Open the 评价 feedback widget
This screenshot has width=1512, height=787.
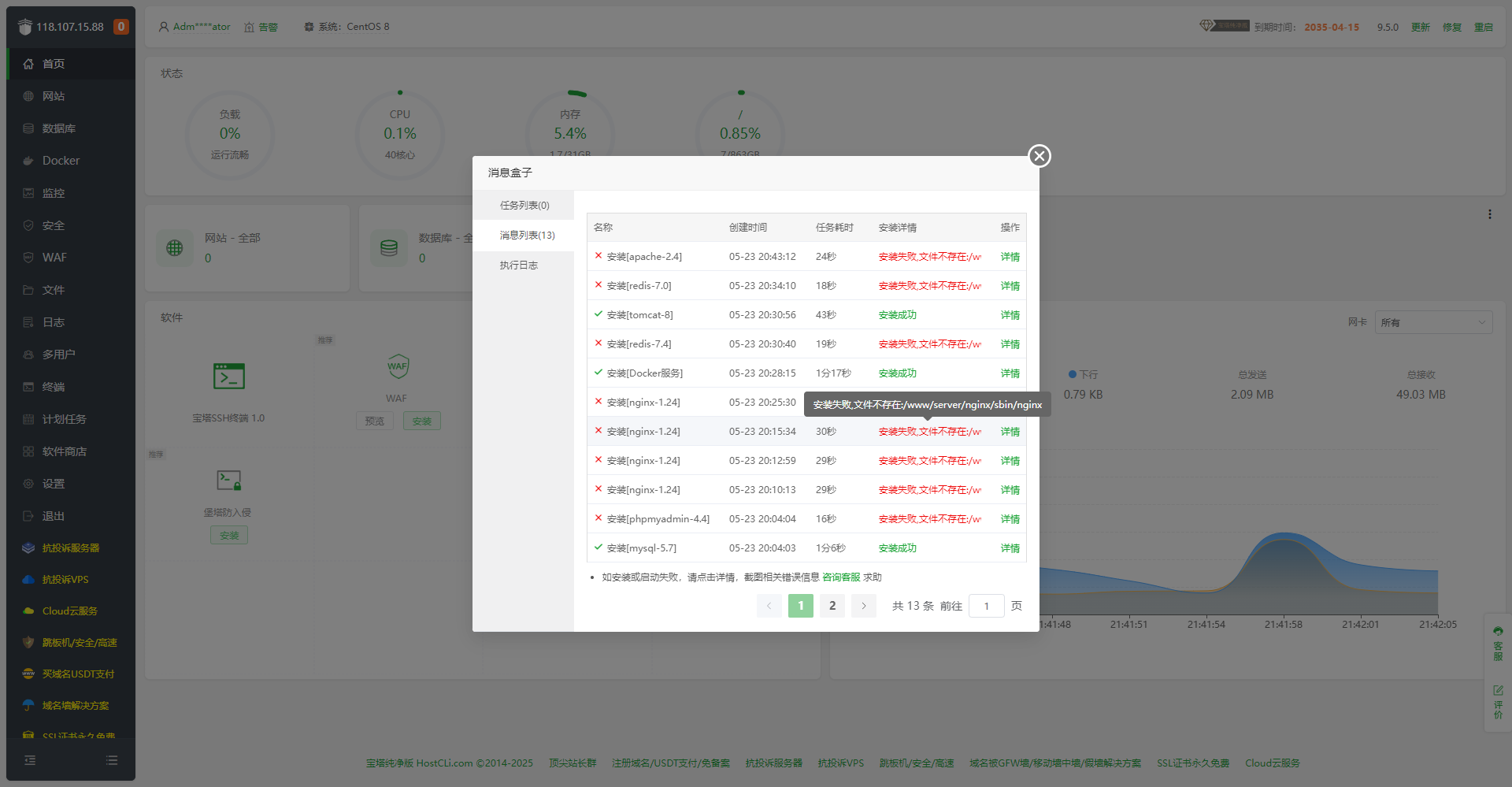(x=1498, y=702)
